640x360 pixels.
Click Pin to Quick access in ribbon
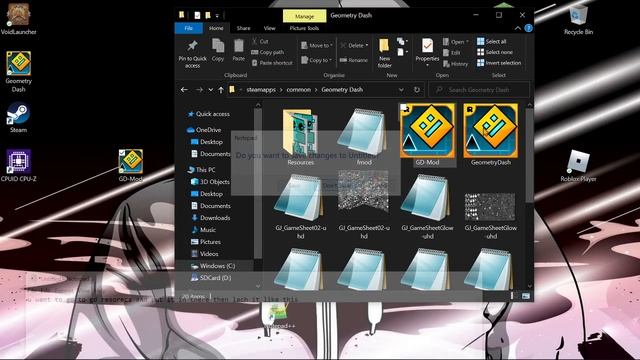(x=192, y=54)
